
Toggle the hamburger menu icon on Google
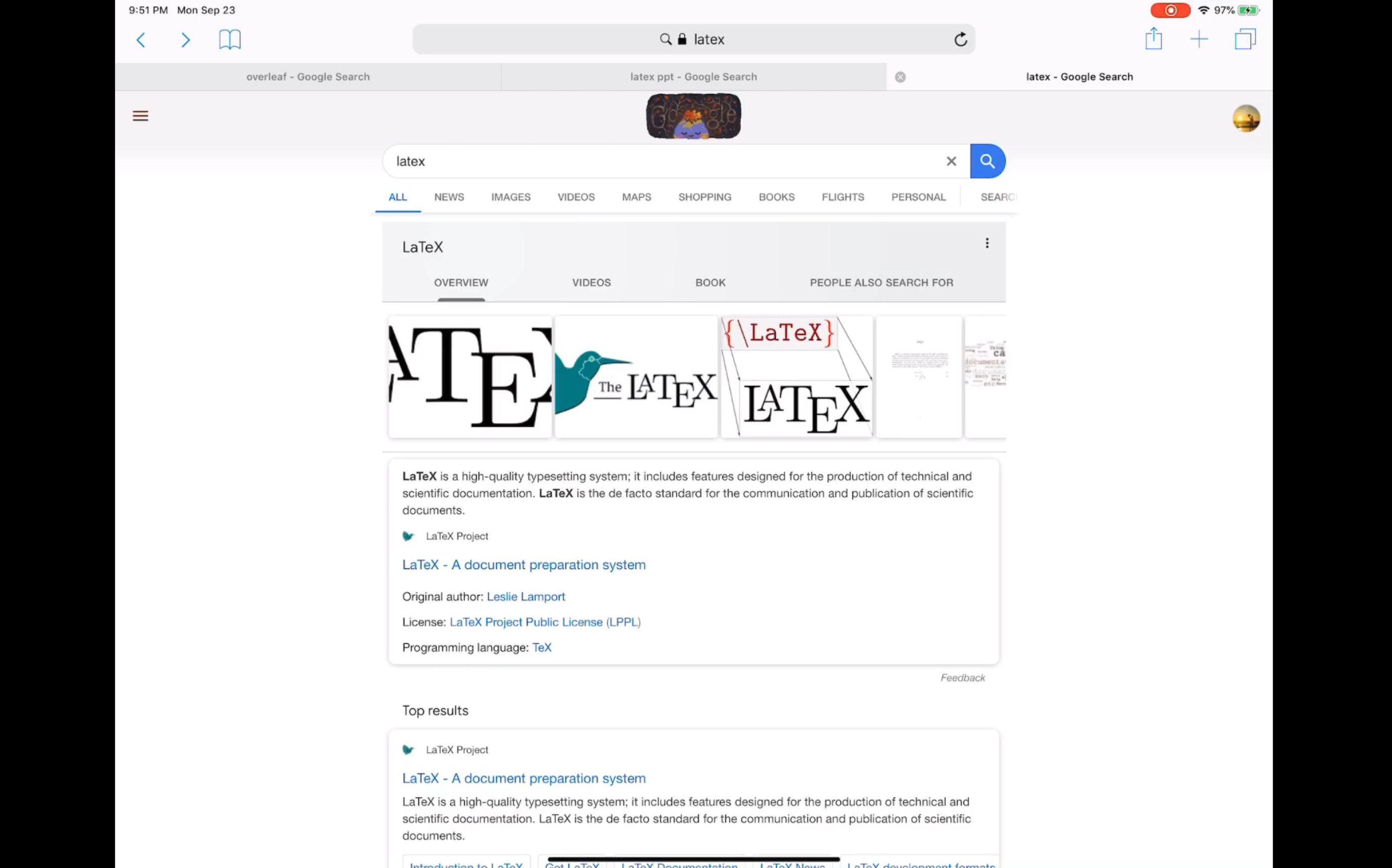140,115
